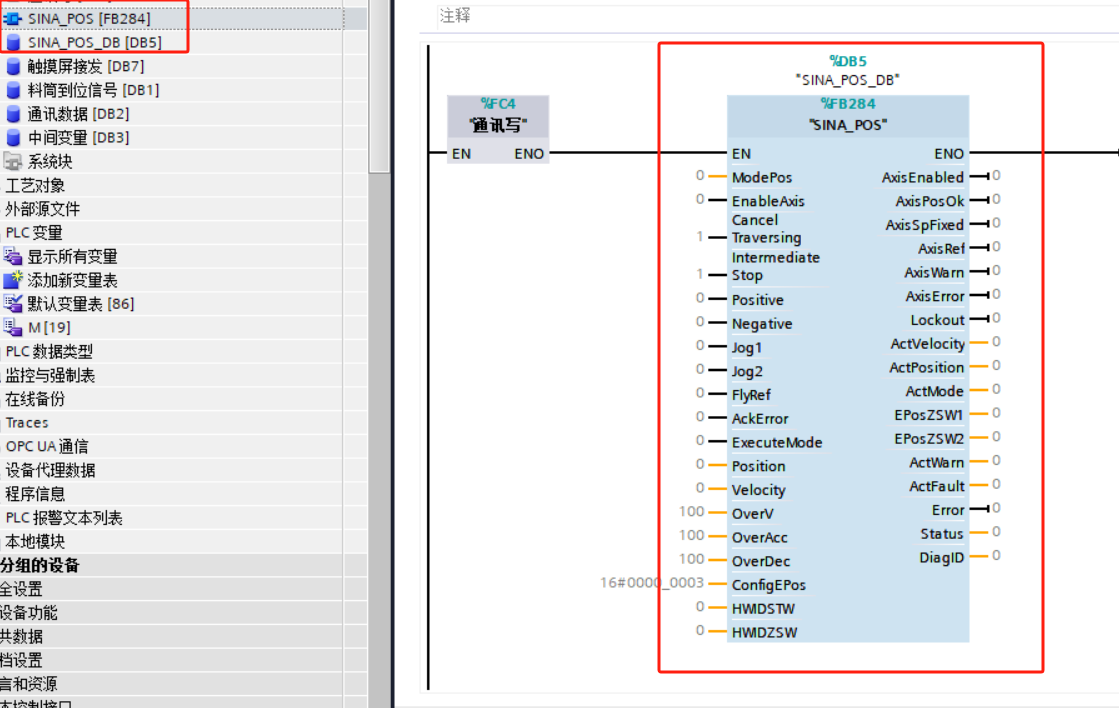This screenshot has height=708, width=1119.
Task: Click the 添加新变量表 icon
Action: 13,280
